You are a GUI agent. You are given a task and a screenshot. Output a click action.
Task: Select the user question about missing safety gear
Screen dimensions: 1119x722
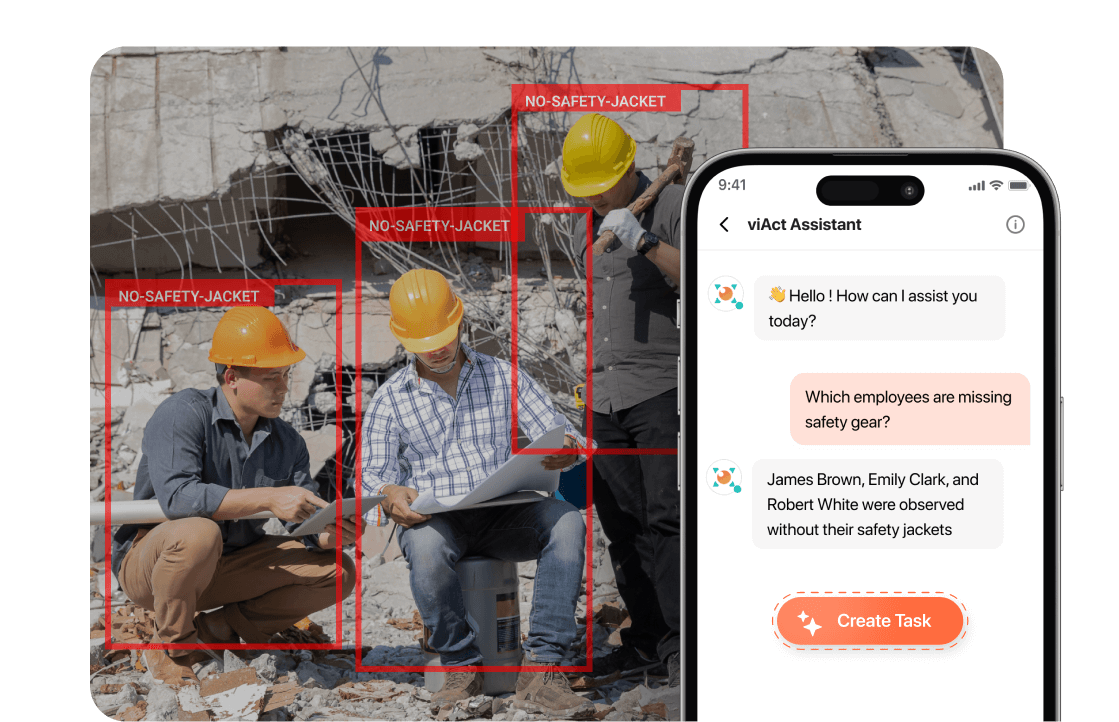point(909,409)
